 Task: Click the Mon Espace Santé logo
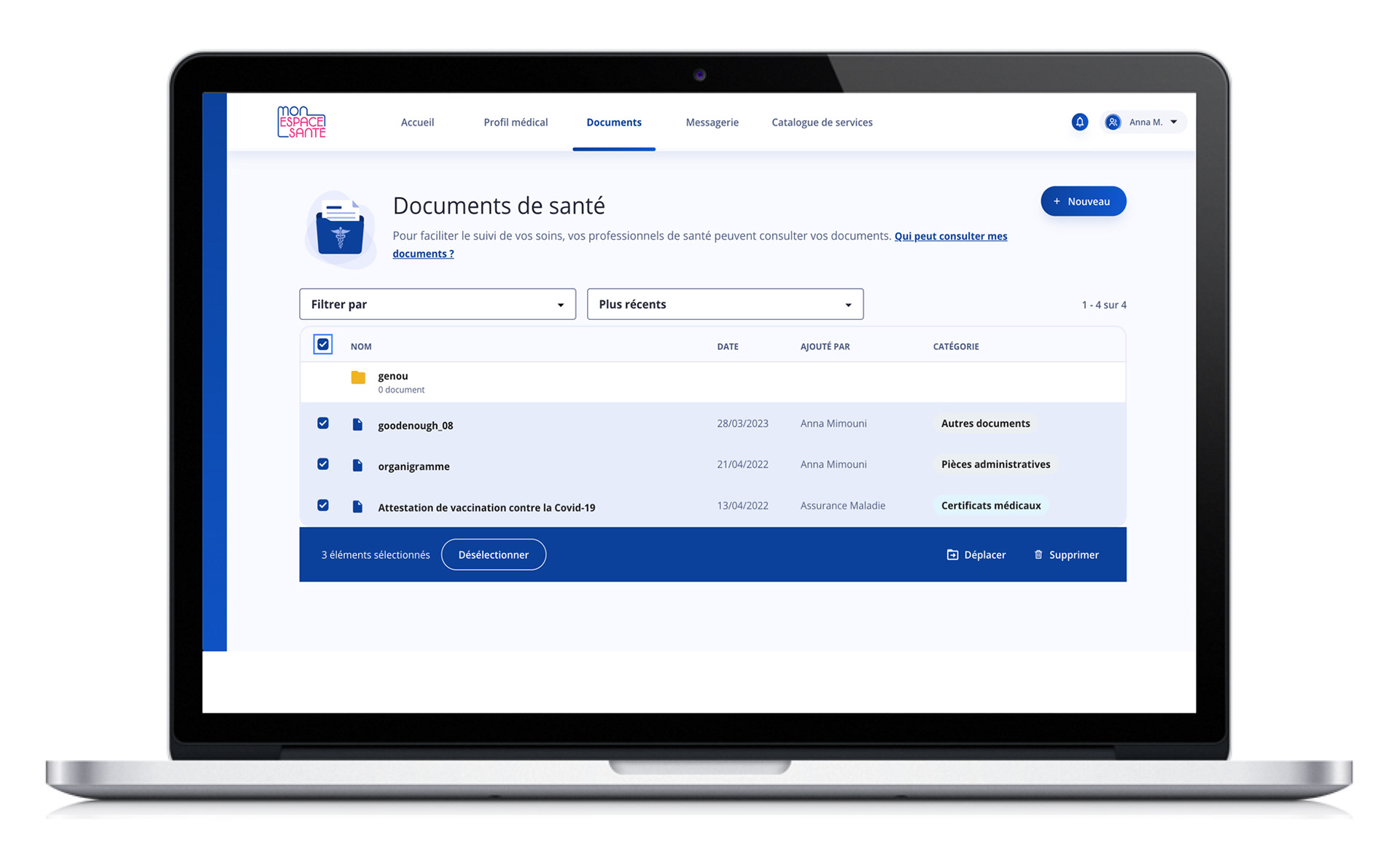(301, 122)
